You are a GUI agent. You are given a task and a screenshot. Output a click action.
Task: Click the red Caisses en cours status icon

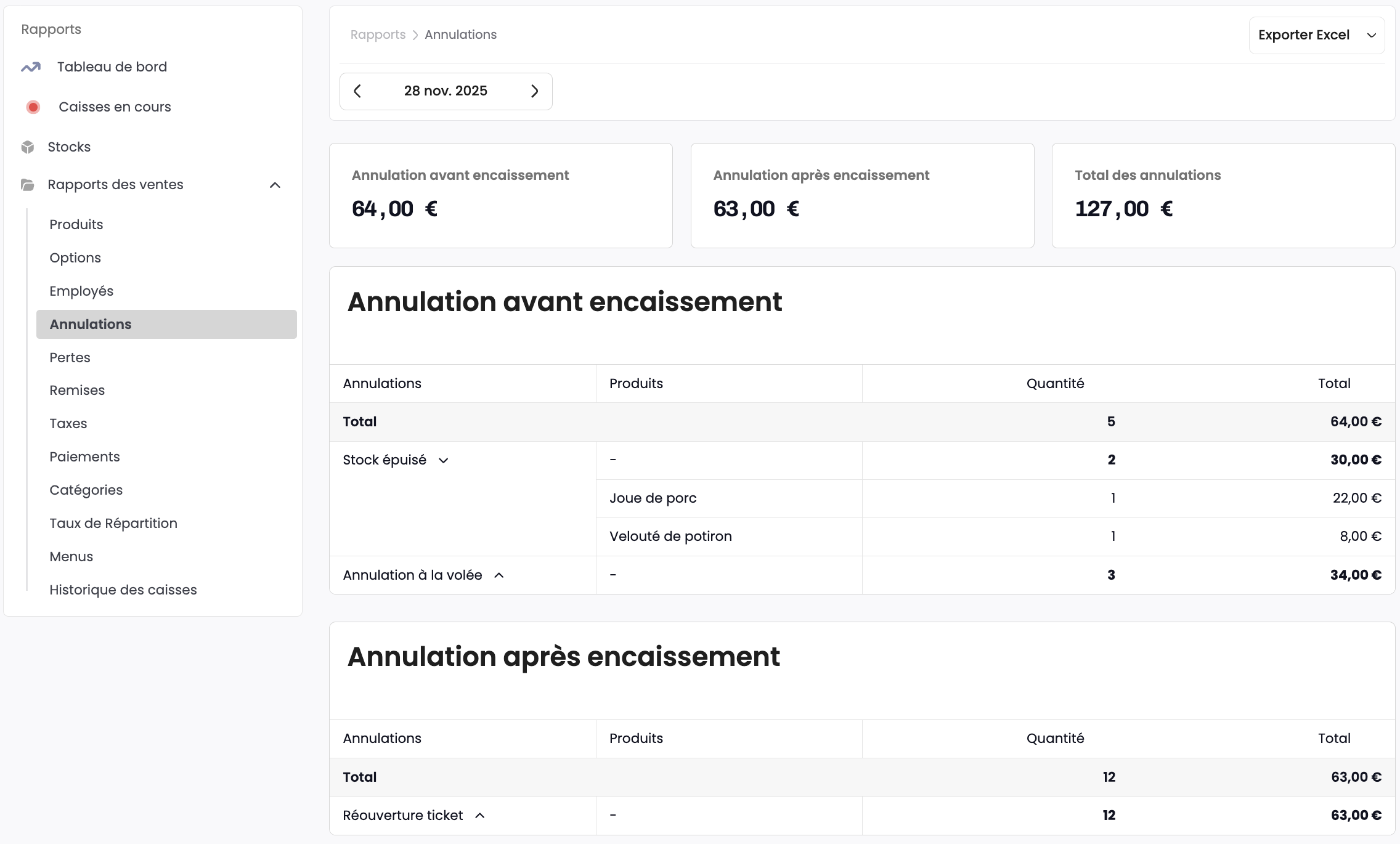(x=33, y=107)
